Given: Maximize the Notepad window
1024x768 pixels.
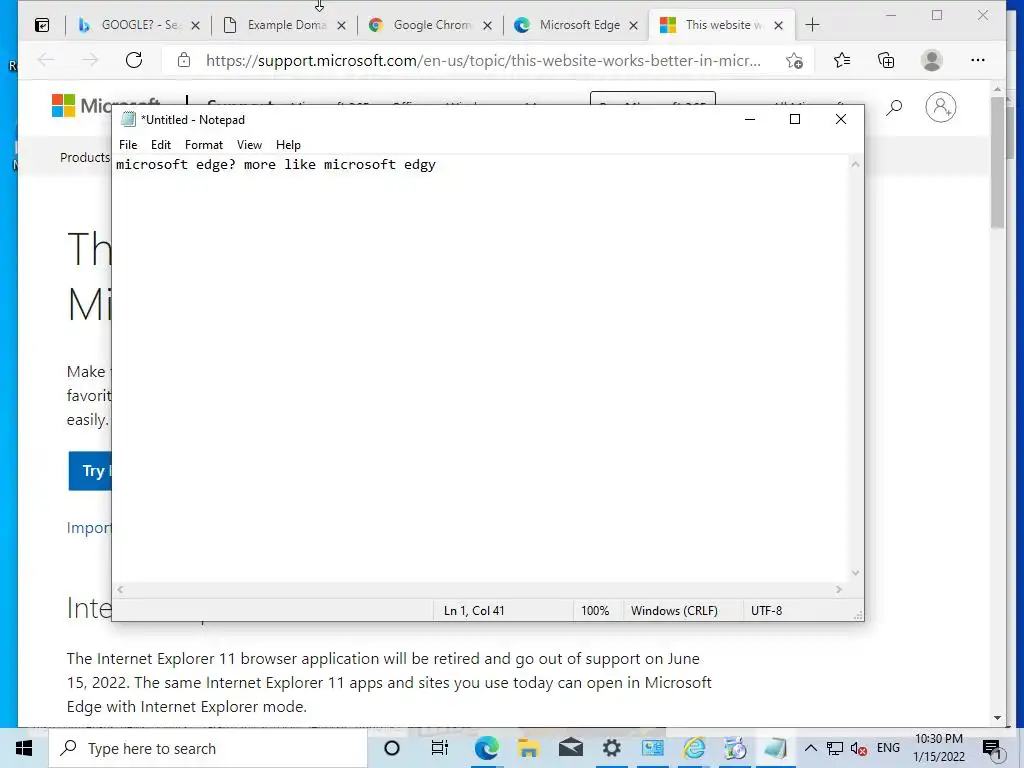Looking at the screenshot, I should [795, 120].
